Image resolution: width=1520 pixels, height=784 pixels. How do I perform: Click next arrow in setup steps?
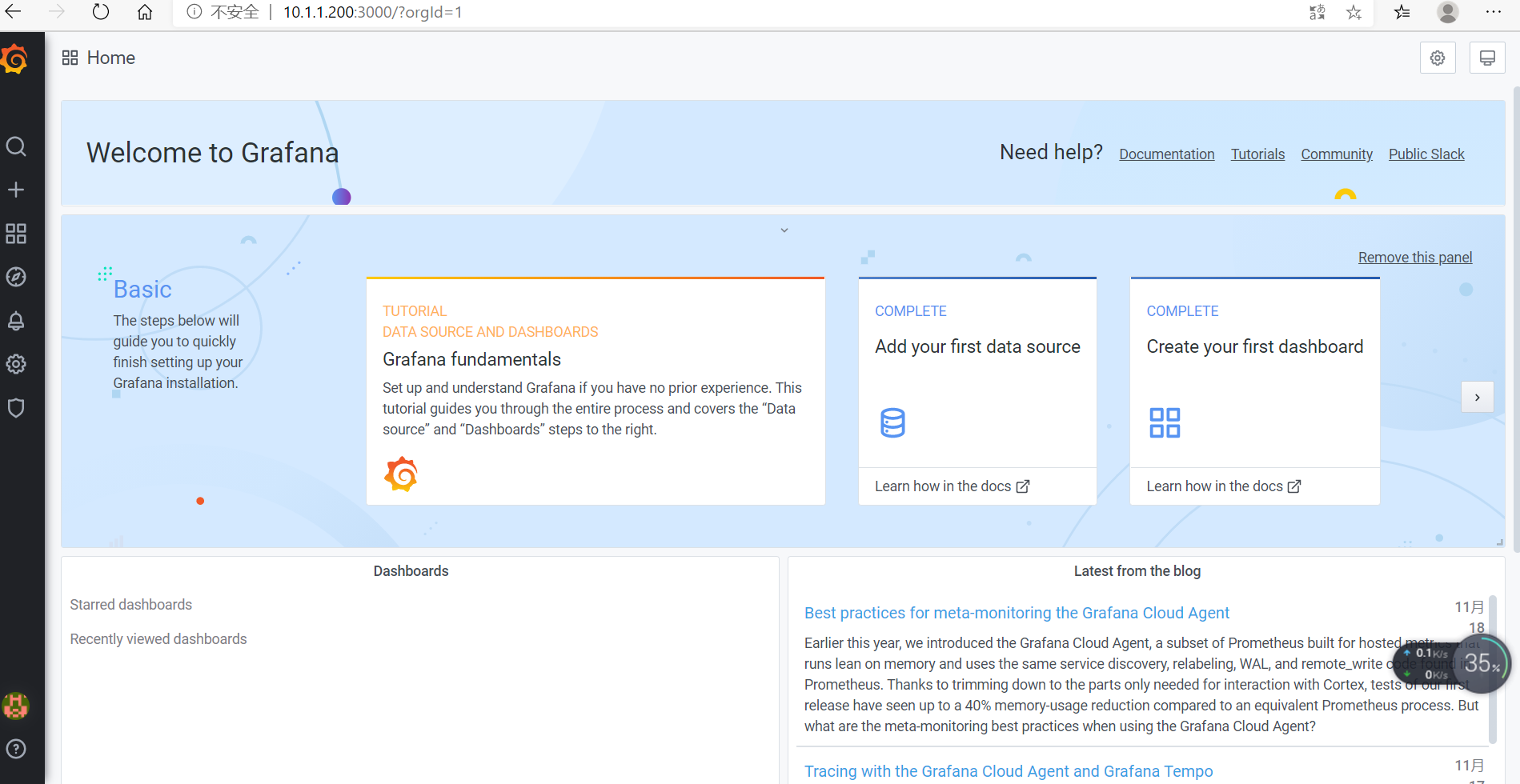click(1478, 397)
